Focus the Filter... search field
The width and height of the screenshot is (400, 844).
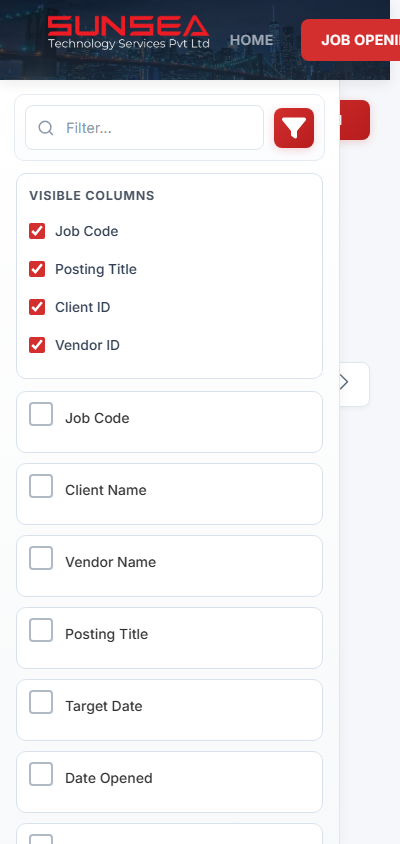click(144, 128)
